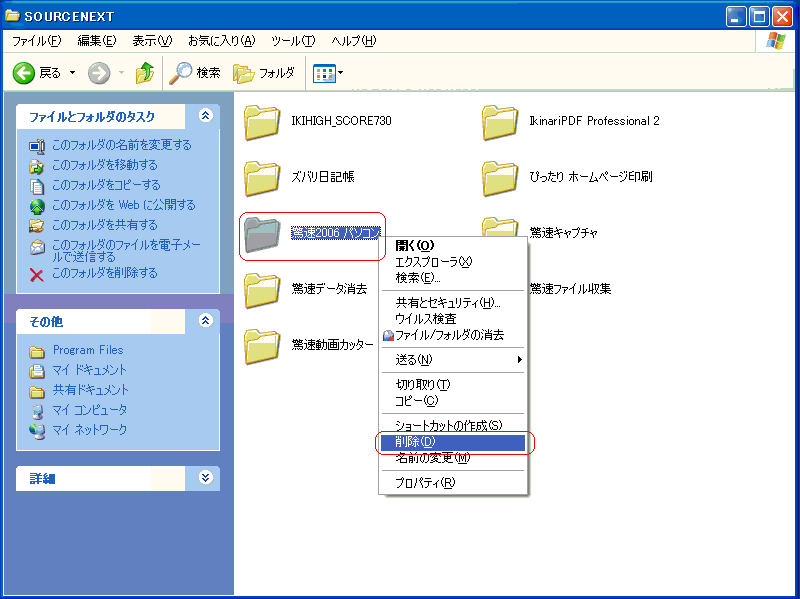Select the IkinariPDF Professional 2 folder icon
The image size is (800, 599).
tap(500, 122)
